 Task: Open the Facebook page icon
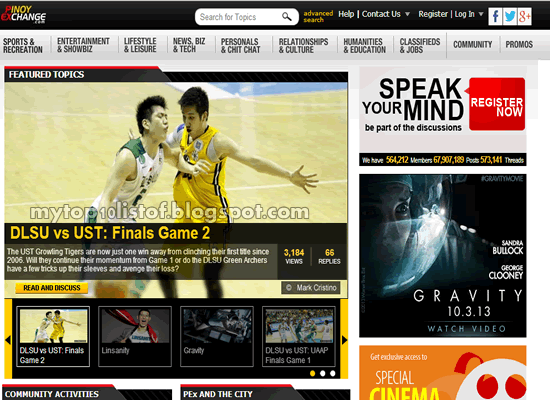495,16
